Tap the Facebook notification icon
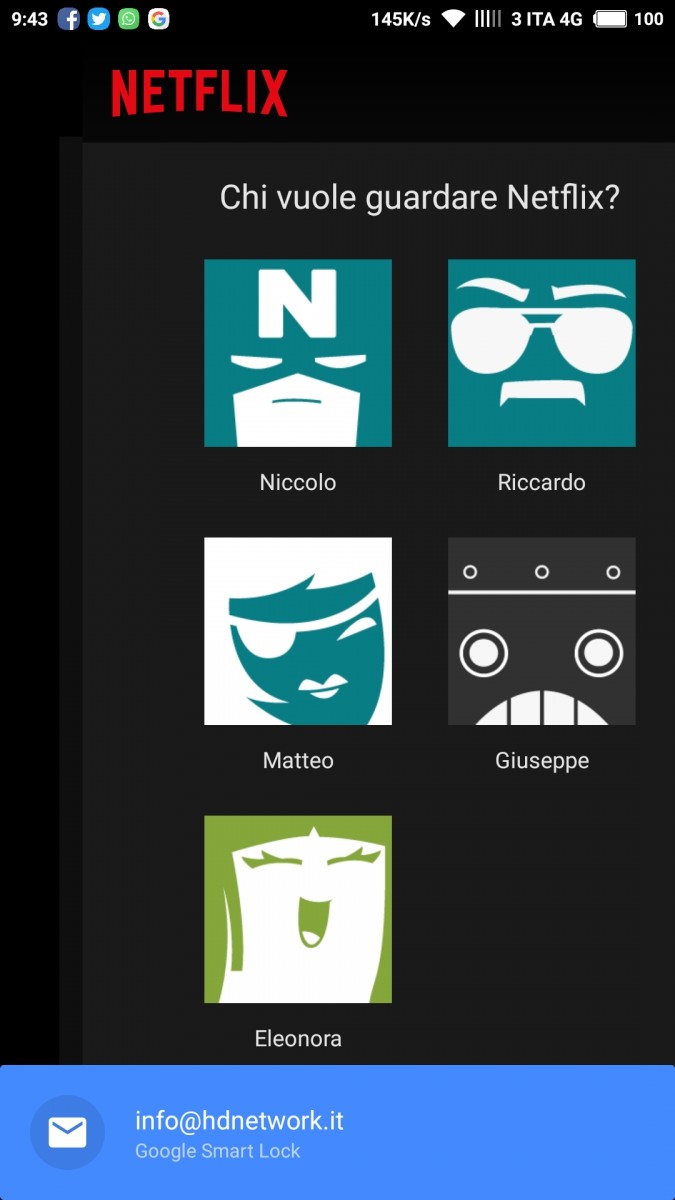 [68, 19]
